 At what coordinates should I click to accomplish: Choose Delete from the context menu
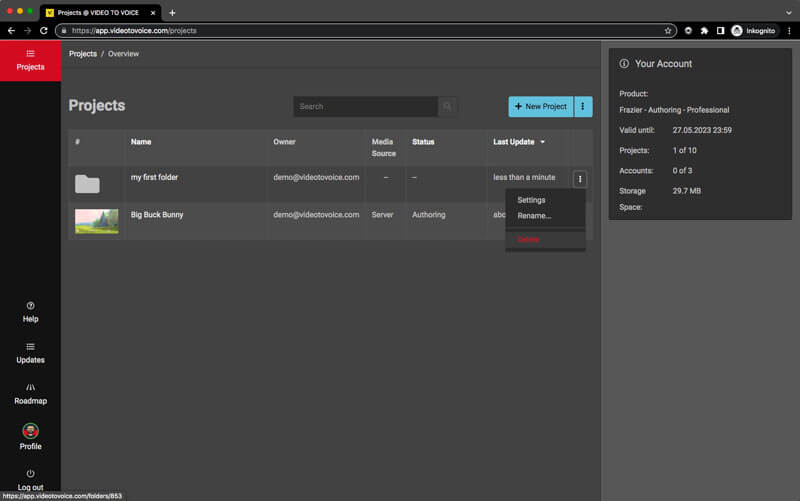pyautogui.click(x=528, y=240)
